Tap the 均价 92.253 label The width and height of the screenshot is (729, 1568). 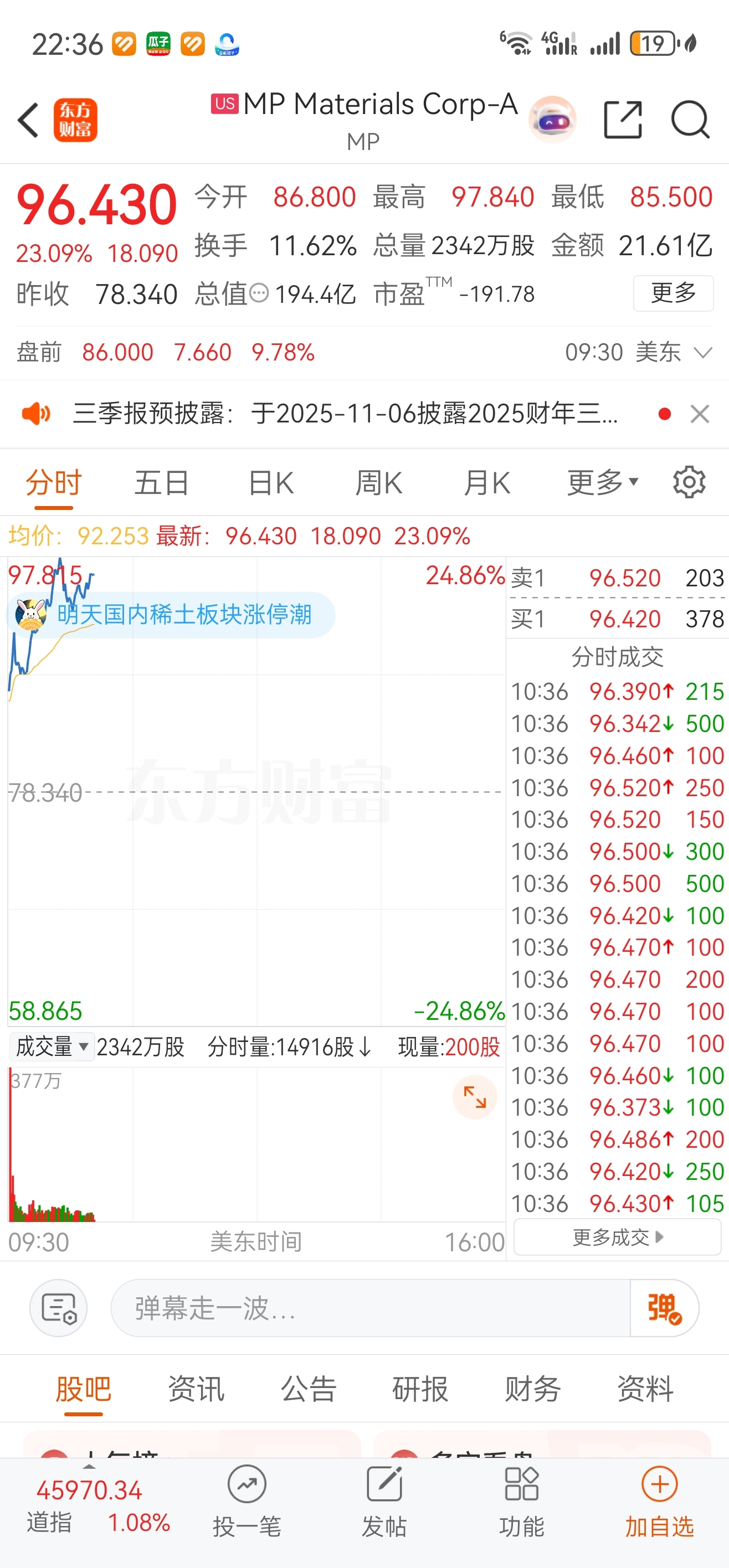click(79, 537)
